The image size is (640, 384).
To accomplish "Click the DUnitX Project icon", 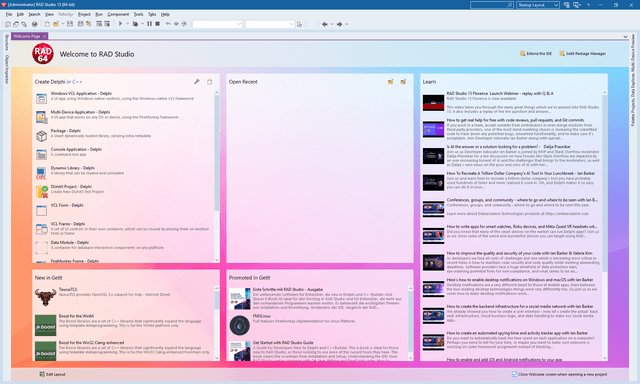I will pos(41,192).
